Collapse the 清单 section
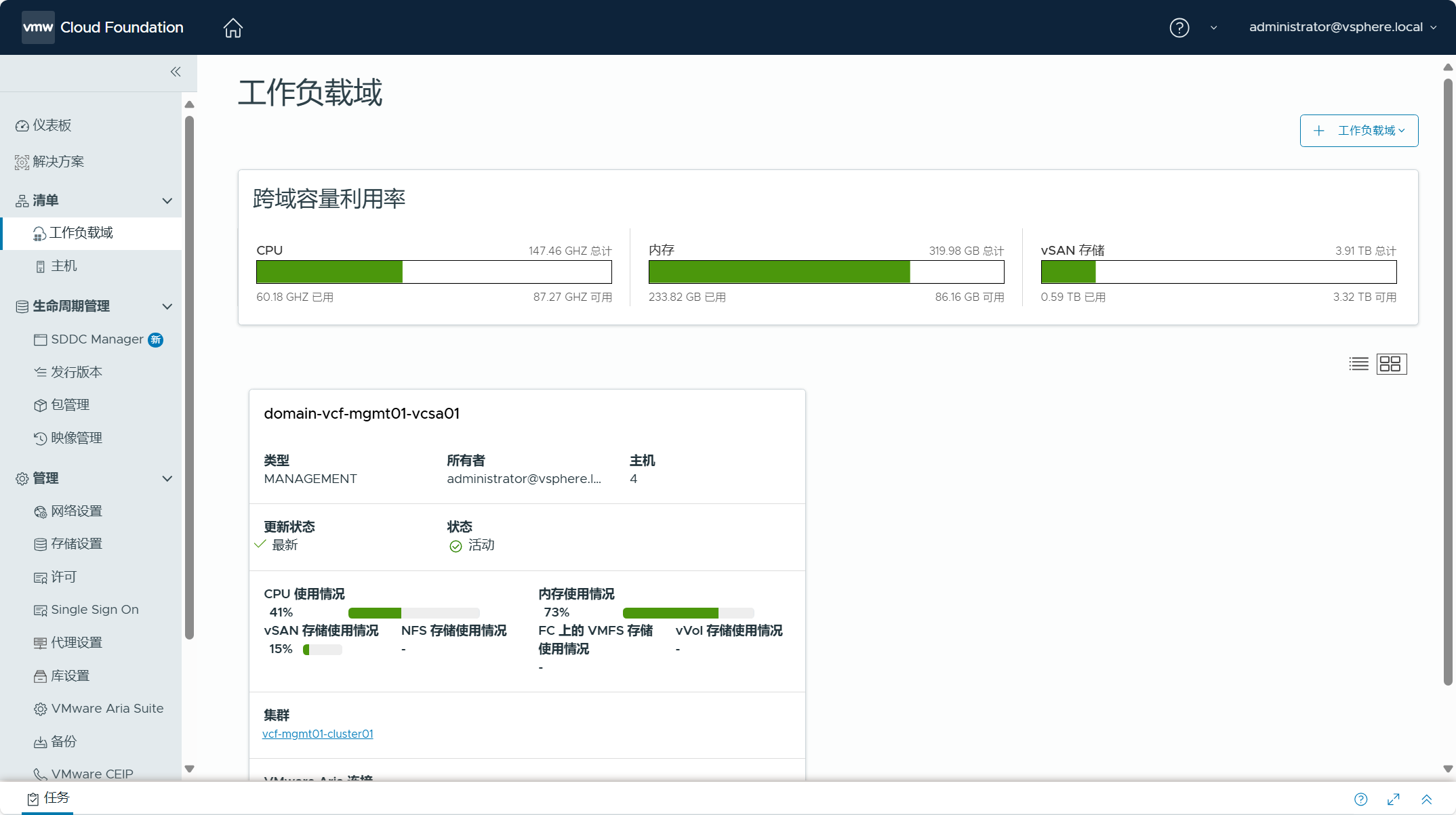Image resolution: width=1456 pixels, height=815 pixels. [x=167, y=201]
